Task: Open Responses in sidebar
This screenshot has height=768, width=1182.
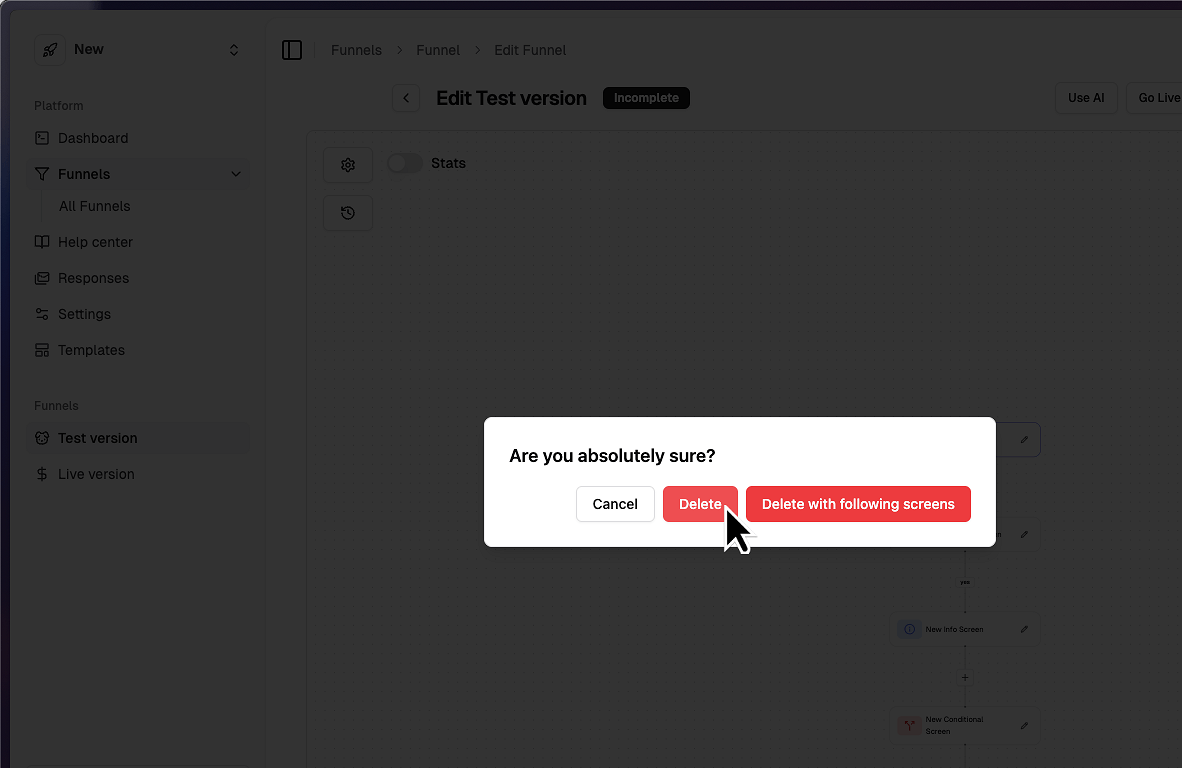Action: (x=139, y=278)
